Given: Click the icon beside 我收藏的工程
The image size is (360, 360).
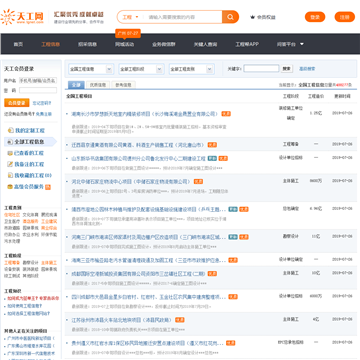Looking at the screenshot, I should [x=10, y=175].
